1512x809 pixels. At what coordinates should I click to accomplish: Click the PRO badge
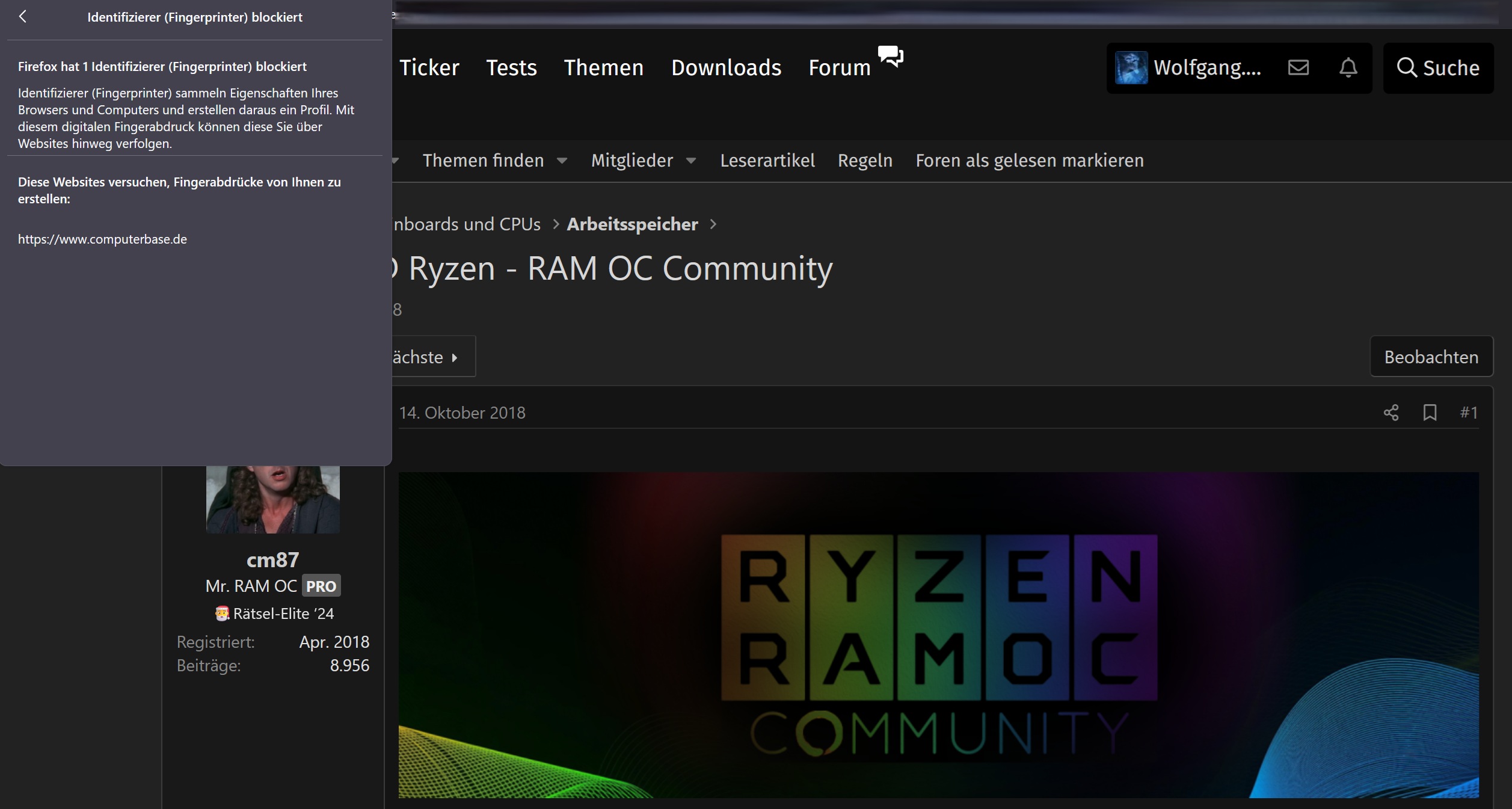click(321, 586)
